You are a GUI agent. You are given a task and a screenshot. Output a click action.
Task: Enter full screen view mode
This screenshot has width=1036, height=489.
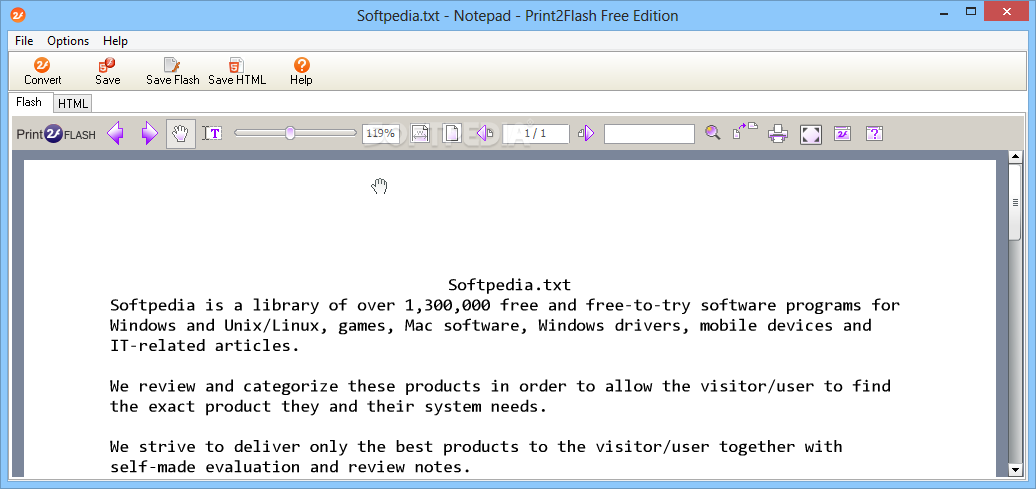coord(810,134)
